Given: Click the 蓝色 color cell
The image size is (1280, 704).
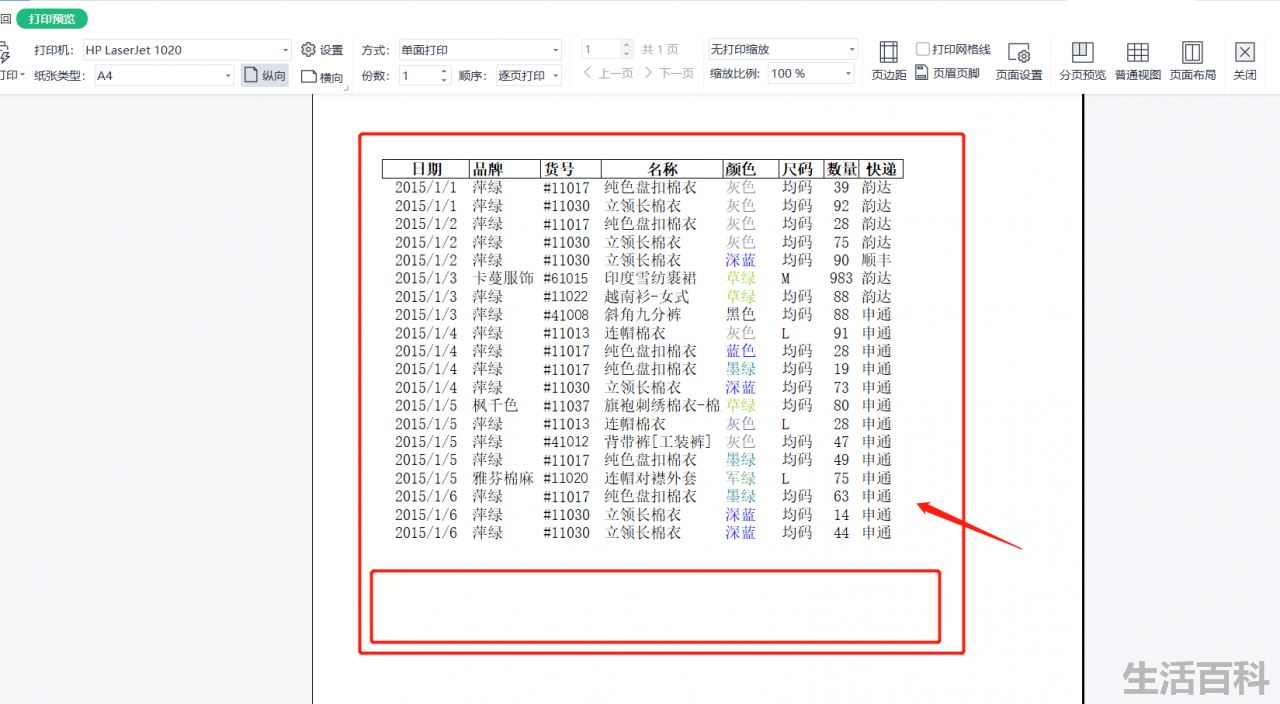Looking at the screenshot, I should coord(740,351).
